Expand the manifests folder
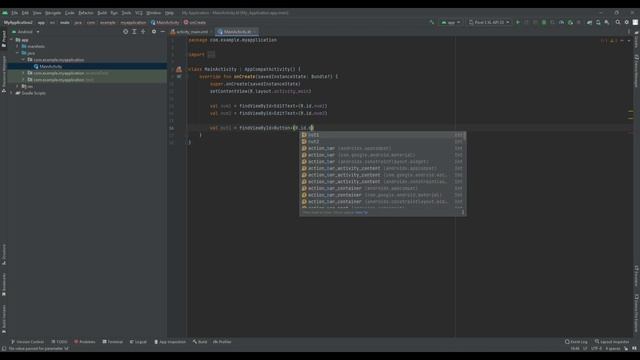The height and width of the screenshot is (360, 640). (x=18, y=47)
